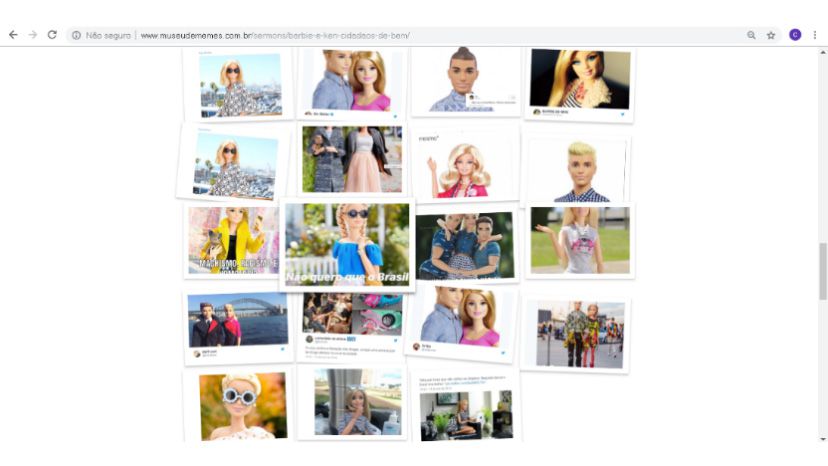Screen dimensions: 828x466
Task: Click the museudememes.com.br URL in address bar
Action: [275, 35]
